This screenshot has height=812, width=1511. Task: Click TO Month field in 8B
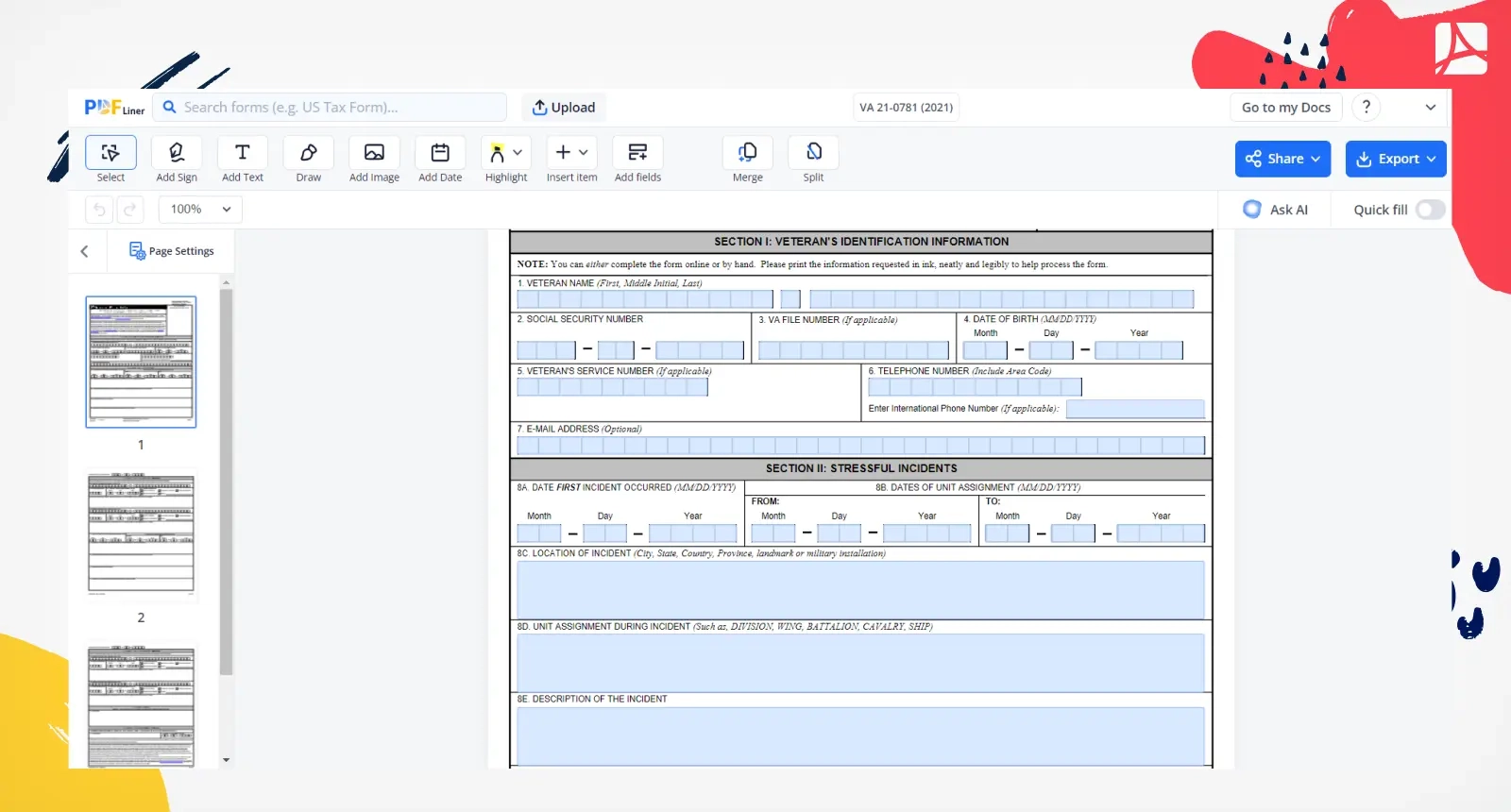1008,533
